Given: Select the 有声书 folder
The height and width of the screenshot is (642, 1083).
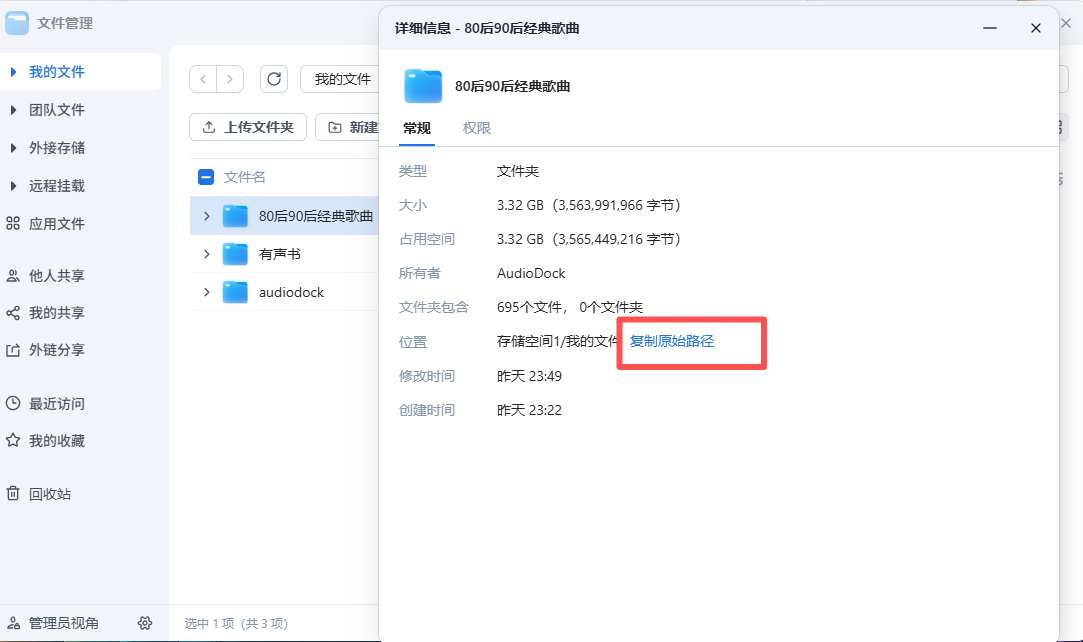Looking at the screenshot, I should point(280,254).
